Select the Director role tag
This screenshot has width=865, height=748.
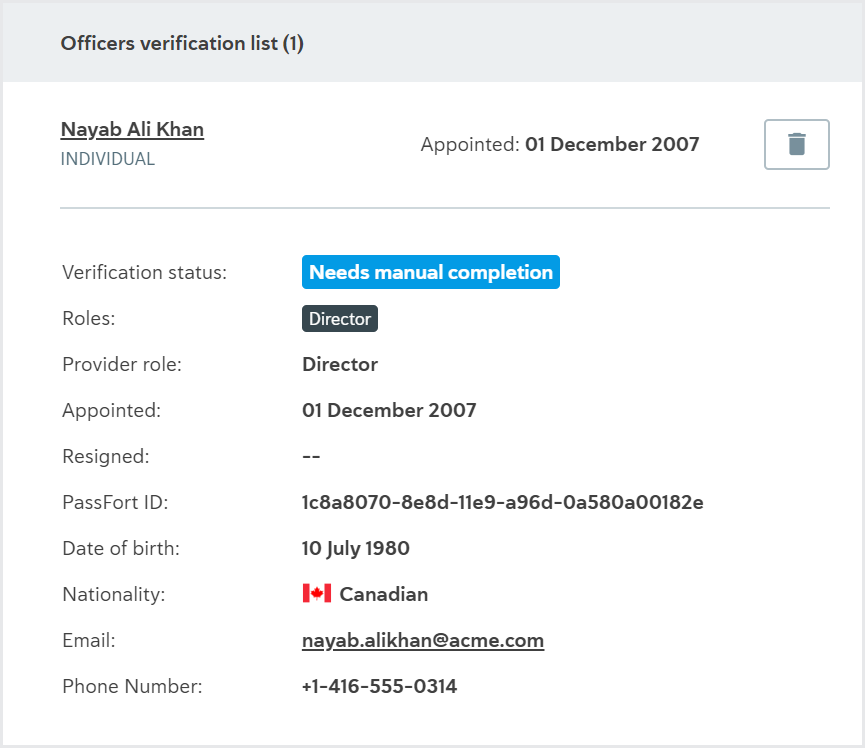[x=340, y=319]
